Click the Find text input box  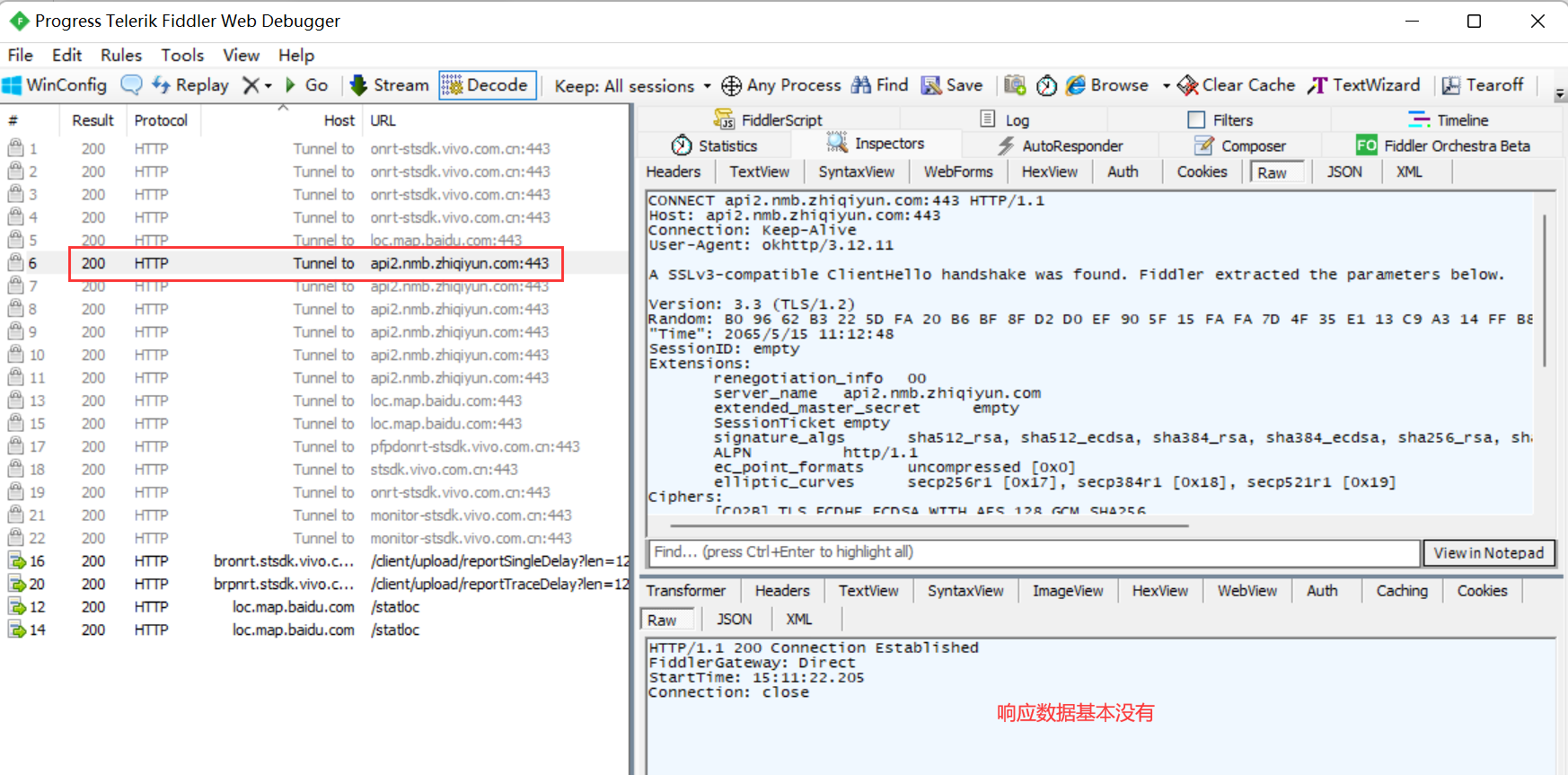(1033, 552)
